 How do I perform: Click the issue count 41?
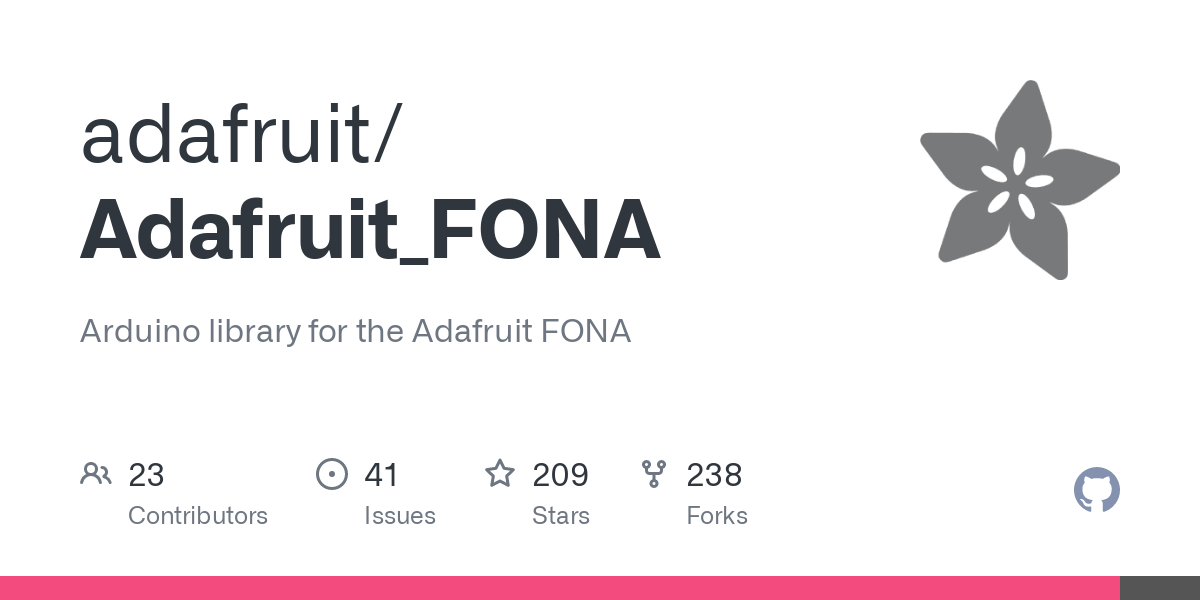381,475
